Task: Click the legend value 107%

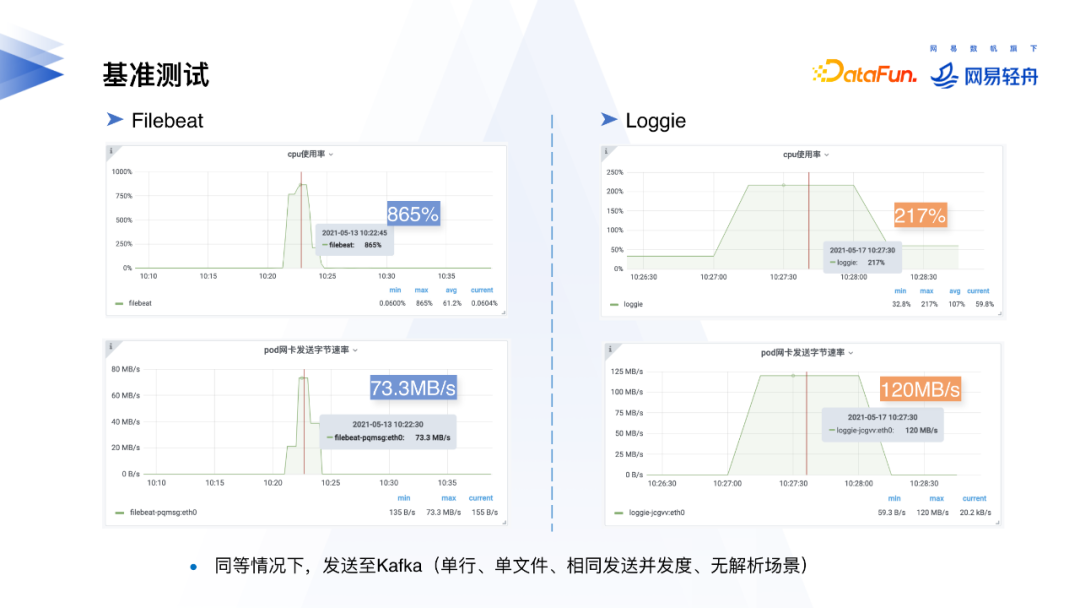Action: pos(957,304)
